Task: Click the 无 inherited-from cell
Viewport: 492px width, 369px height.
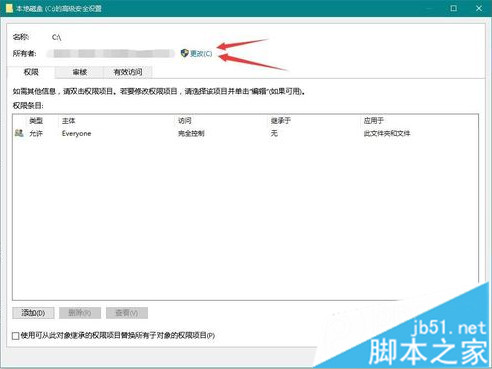Action: 274,133
